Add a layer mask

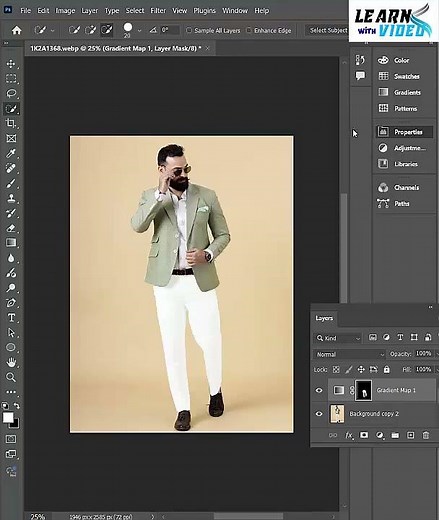point(364,435)
